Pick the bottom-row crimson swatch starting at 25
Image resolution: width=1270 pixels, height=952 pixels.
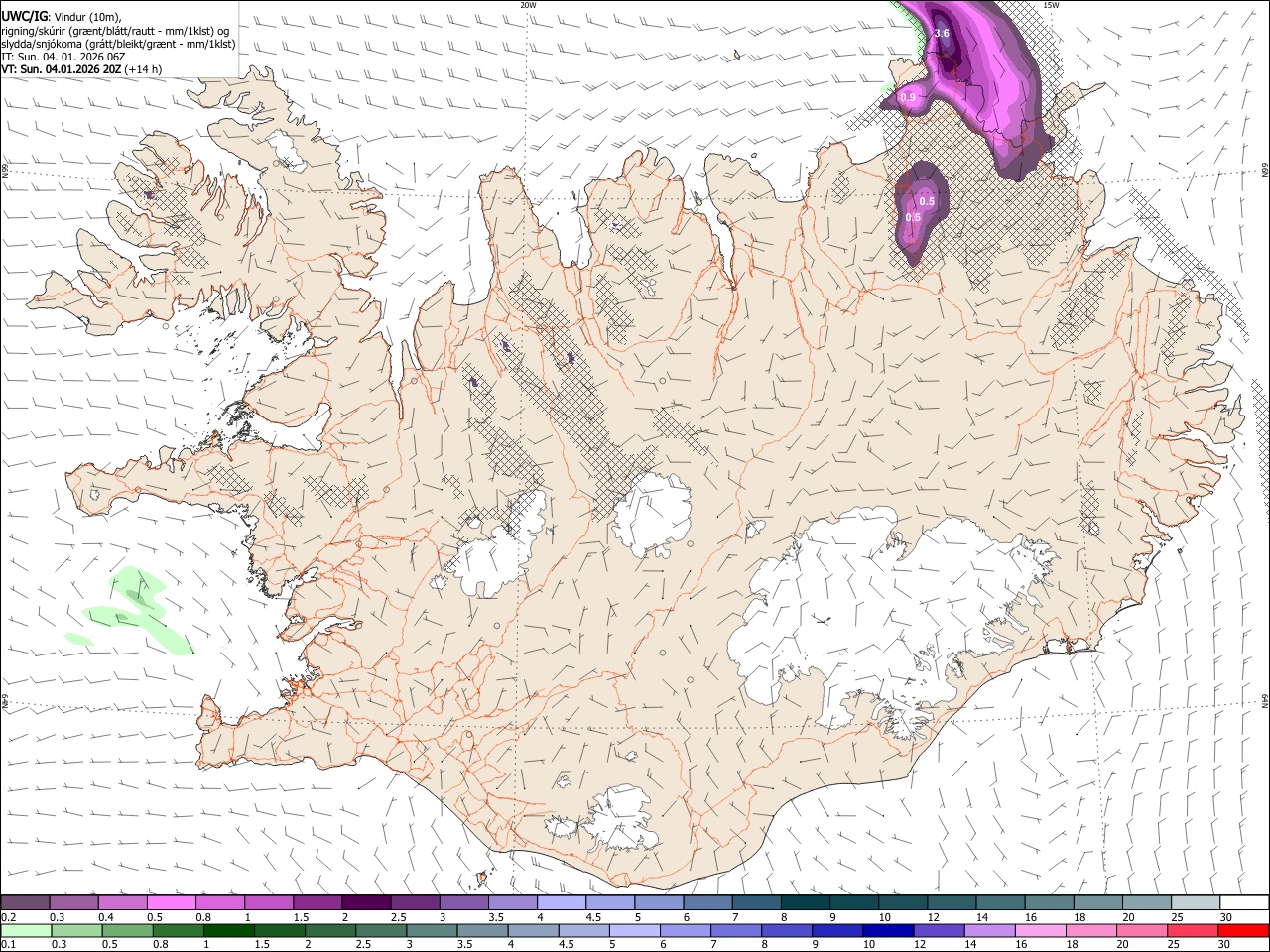1194,930
